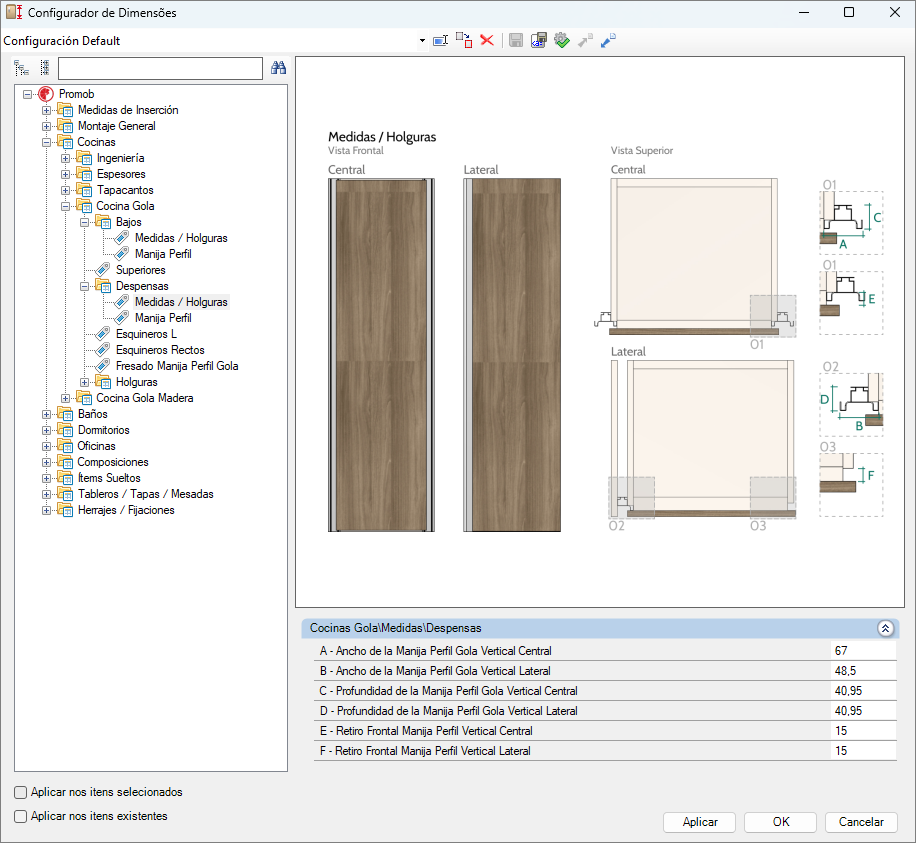916x843 pixels.
Task: Click the Ingeniería folder icon
Action: click(84, 158)
